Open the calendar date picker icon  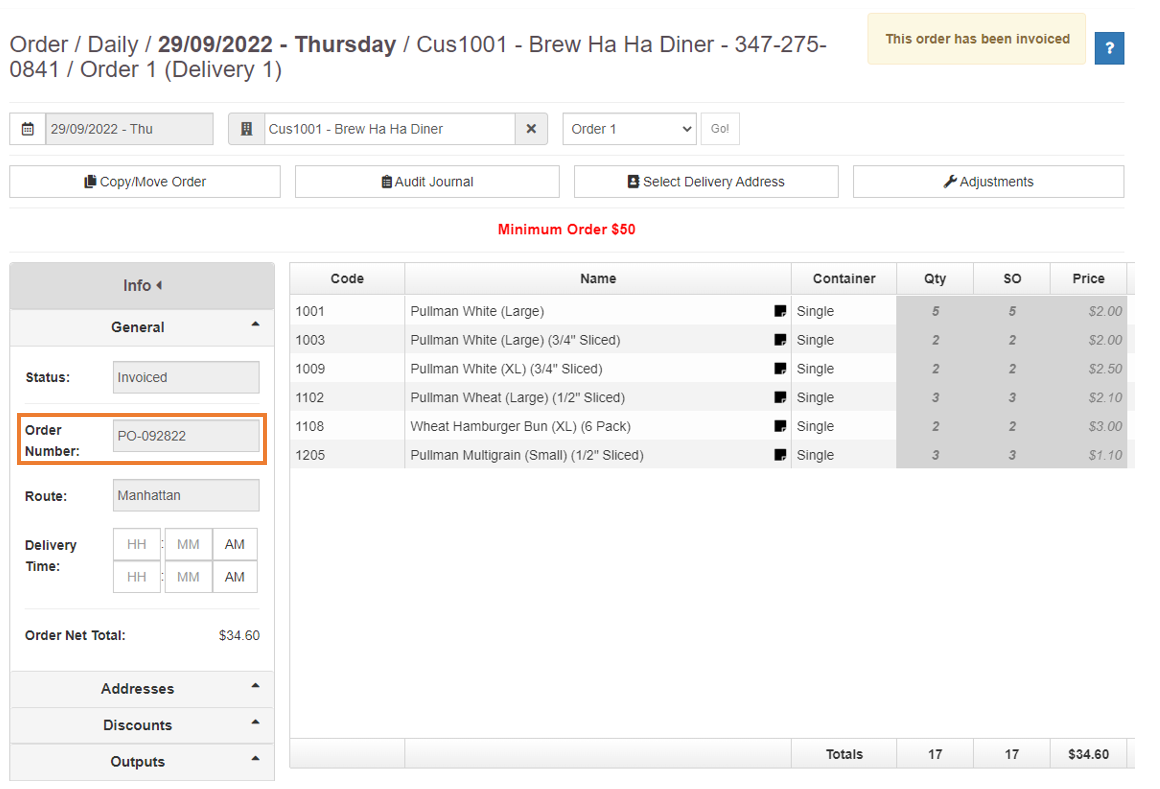point(27,129)
